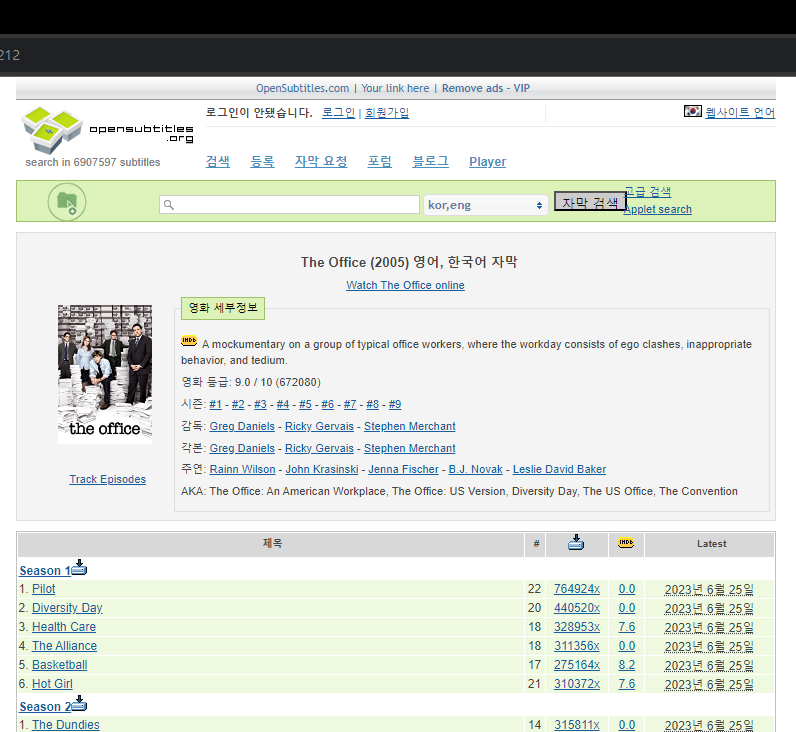
Task: Click The Office poster thumbnail
Action: coord(105,375)
